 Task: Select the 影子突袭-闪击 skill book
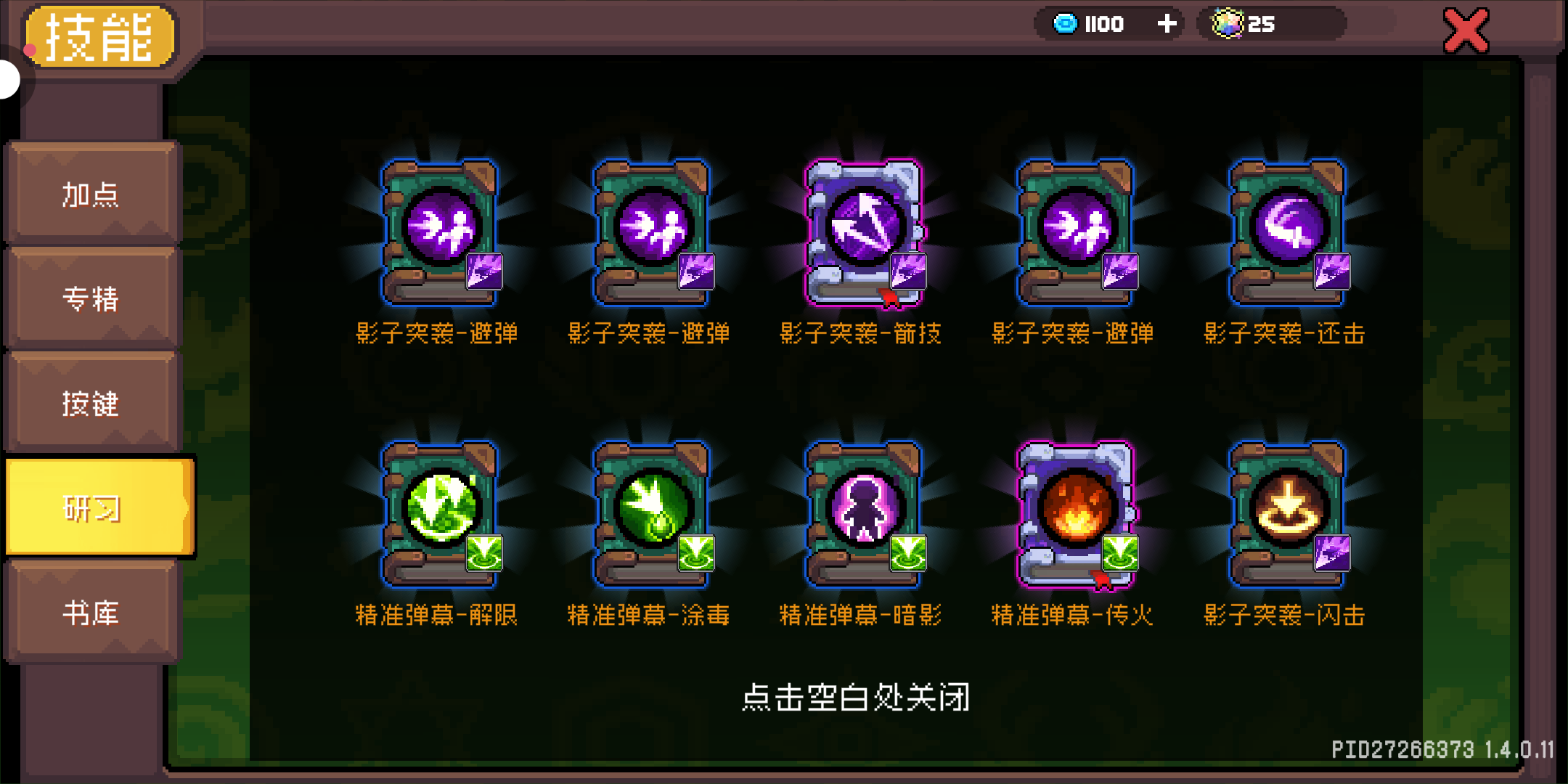[x=1288, y=514]
